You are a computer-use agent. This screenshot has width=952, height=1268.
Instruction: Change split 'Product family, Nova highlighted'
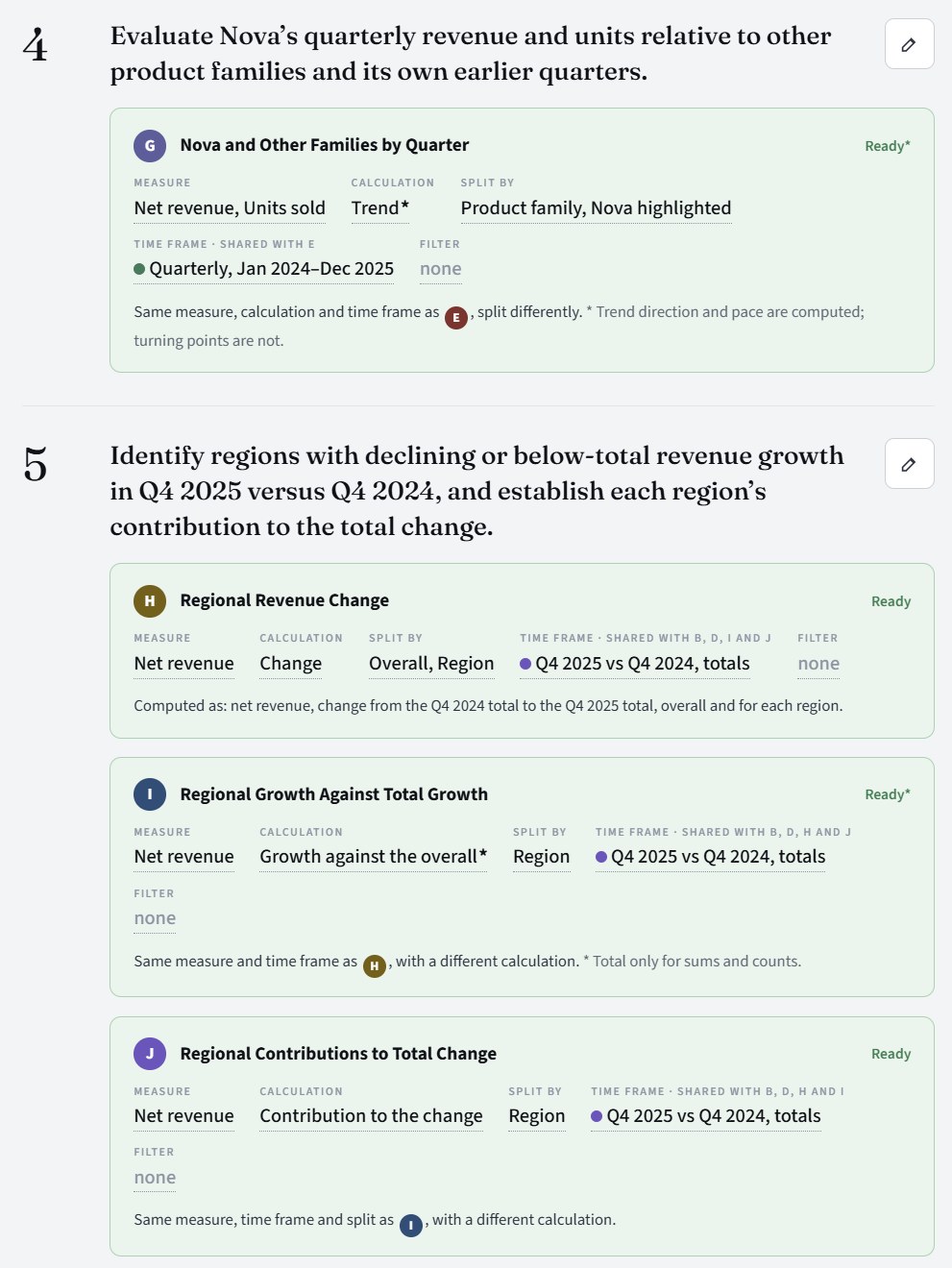pos(596,208)
